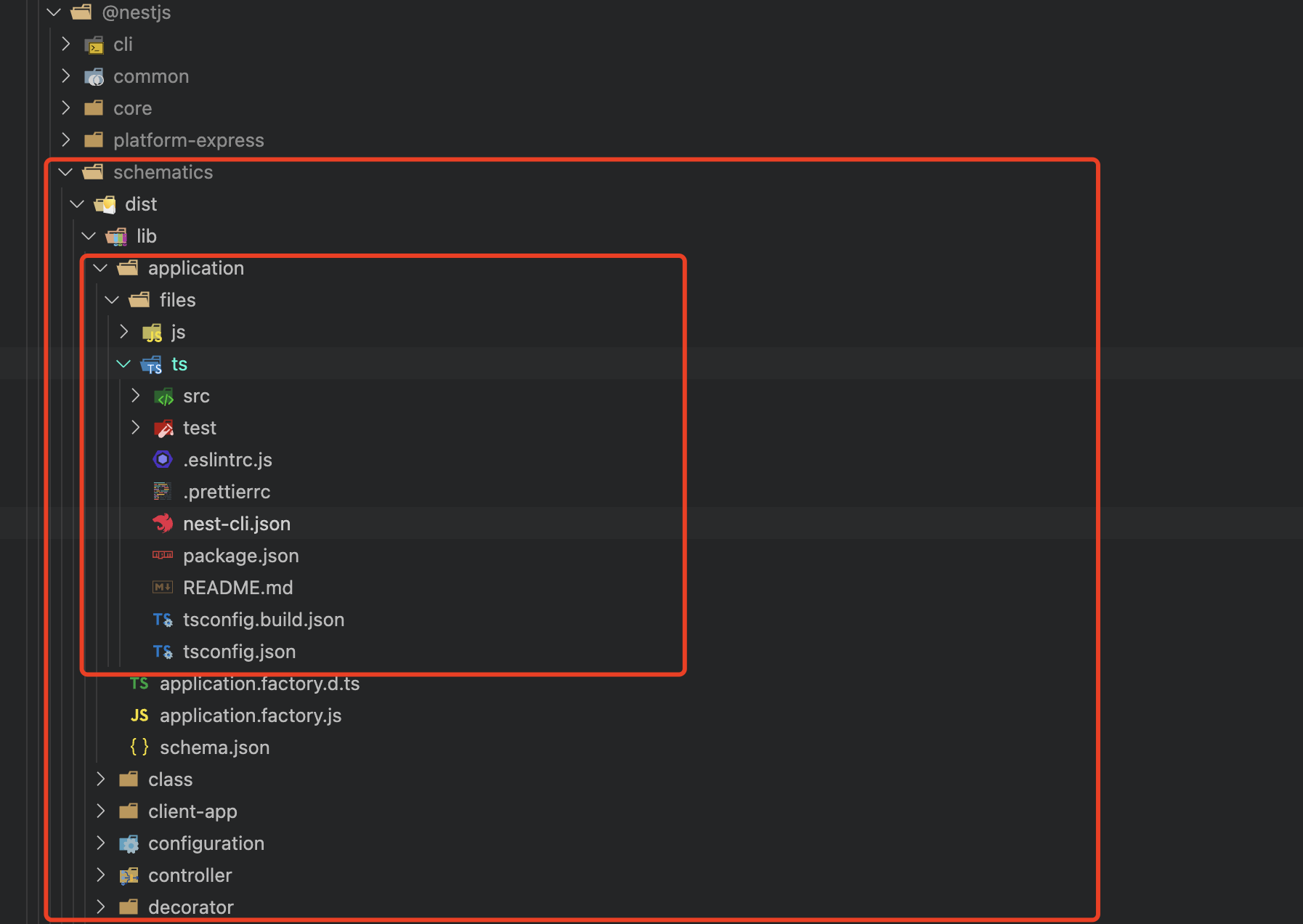Click the lib folder icon
1303x924 pixels.
pos(117,236)
